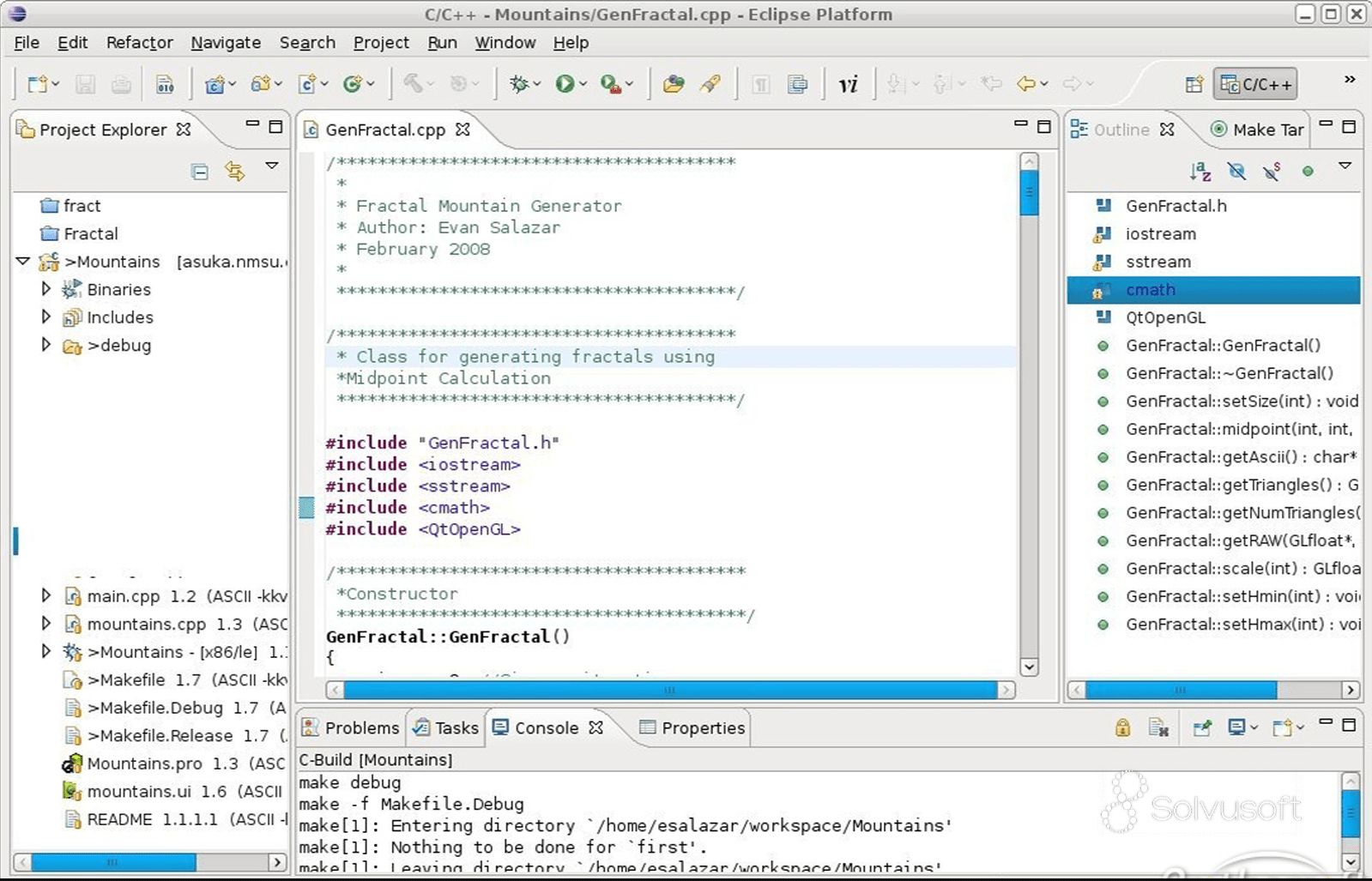Open the Navigate menu
Image resolution: width=1372 pixels, height=881 pixels.
click(226, 43)
